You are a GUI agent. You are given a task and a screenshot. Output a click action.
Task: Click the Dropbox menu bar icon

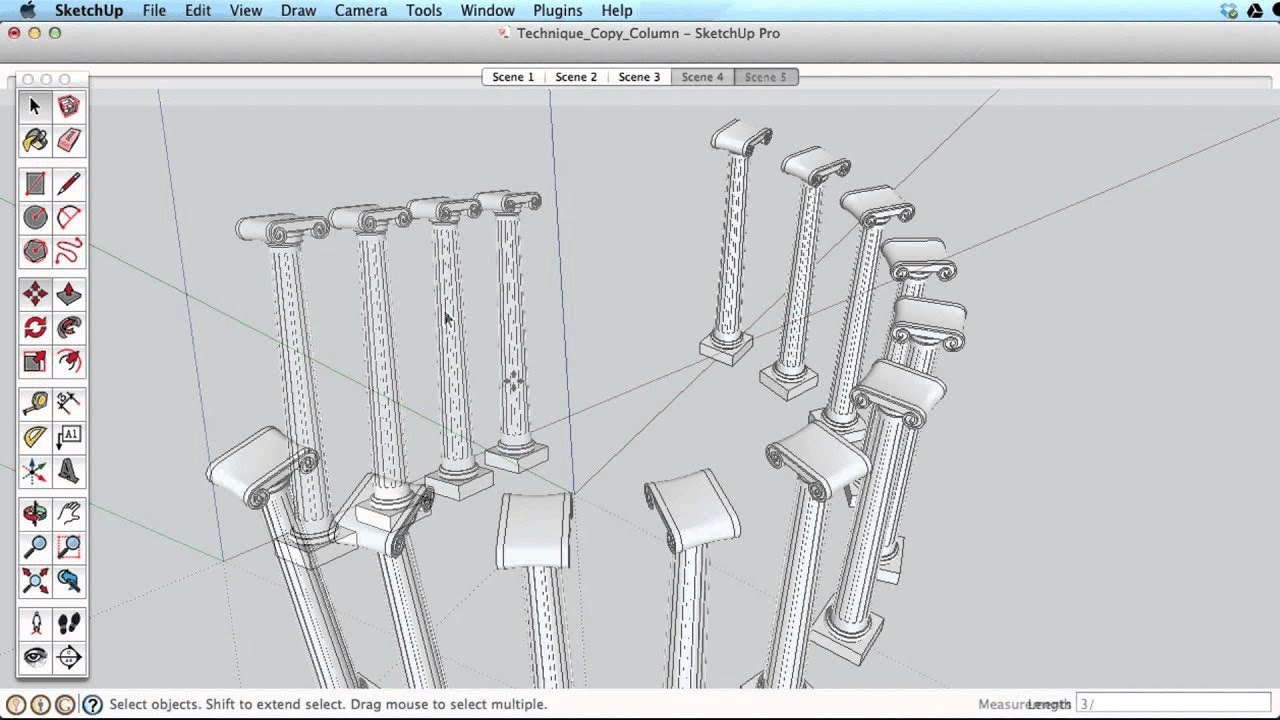[1229, 11]
